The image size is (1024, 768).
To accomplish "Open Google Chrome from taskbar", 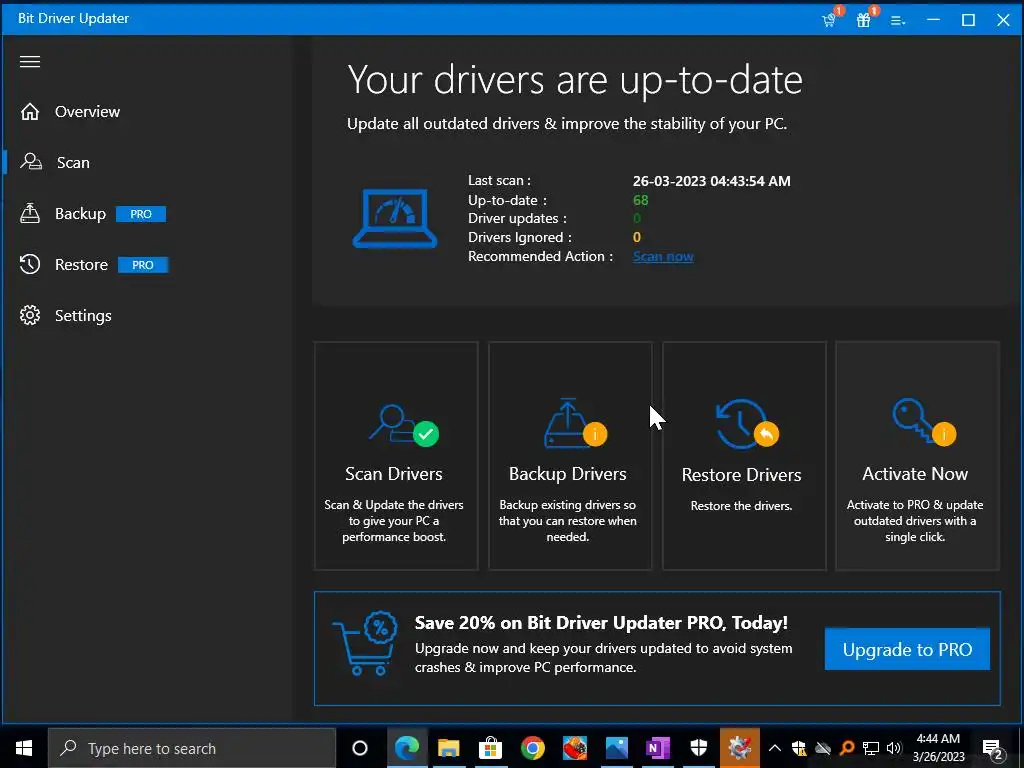I will coord(532,748).
